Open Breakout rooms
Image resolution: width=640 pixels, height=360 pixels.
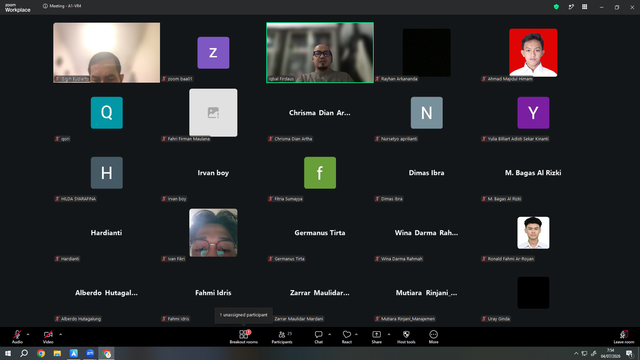pos(244,337)
